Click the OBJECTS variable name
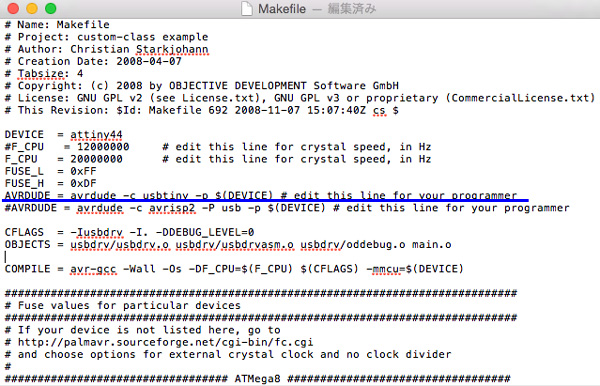 28,245
